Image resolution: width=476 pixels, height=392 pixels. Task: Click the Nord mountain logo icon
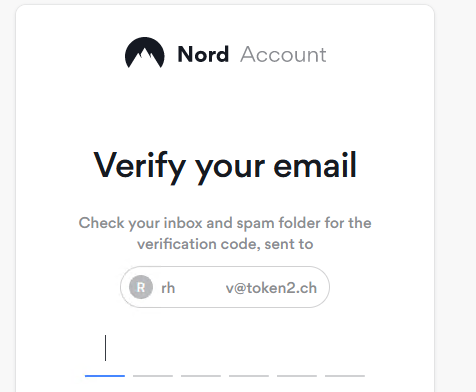(x=144, y=53)
